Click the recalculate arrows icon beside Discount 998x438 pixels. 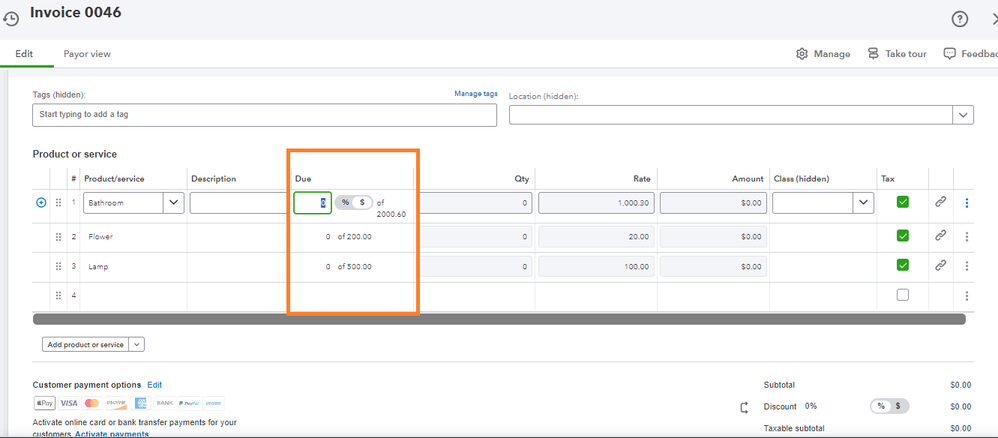[x=744, y=407]
